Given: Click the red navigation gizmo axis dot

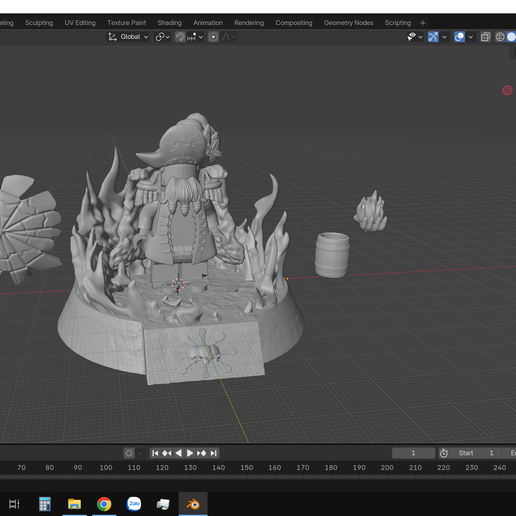Looking at the screenshot, I should [507, 90].
